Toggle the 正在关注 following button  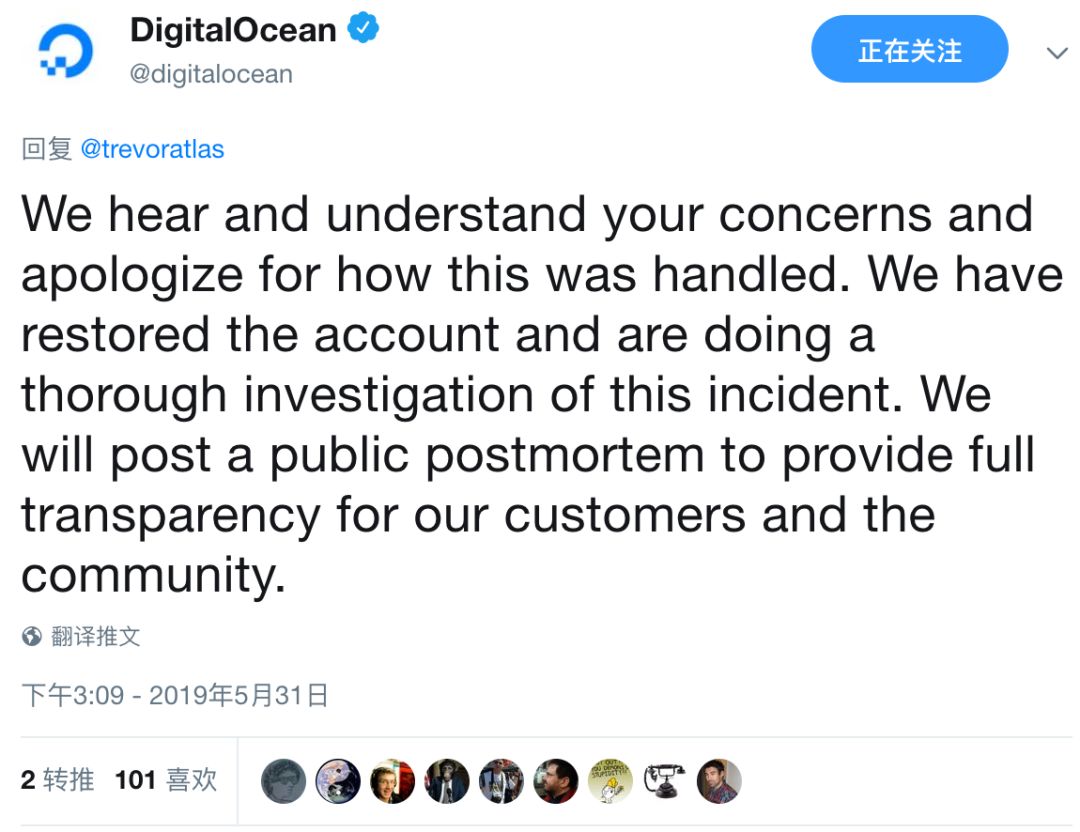point(909,50)
